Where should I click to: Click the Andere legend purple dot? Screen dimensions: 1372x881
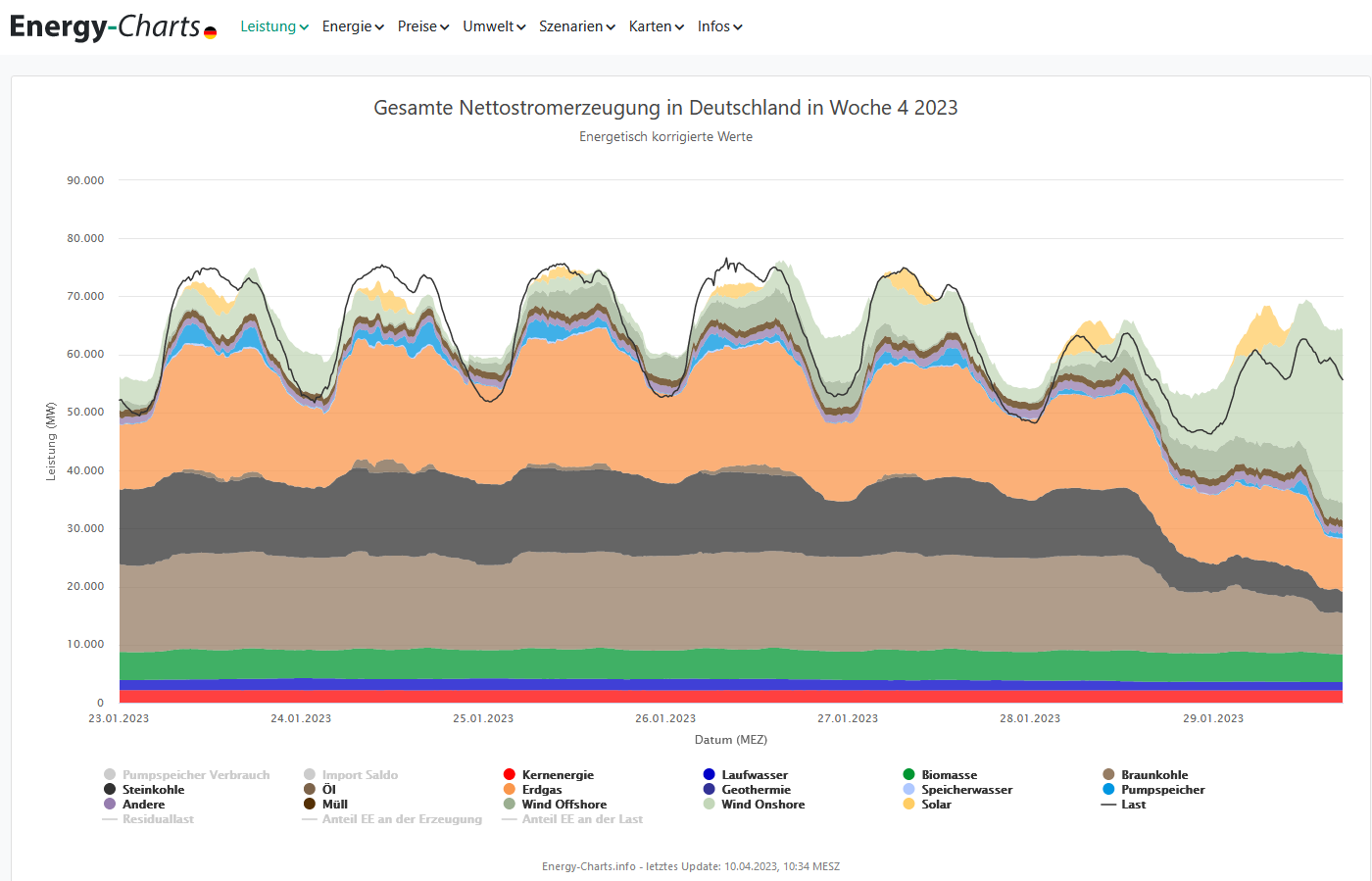[x=110, y=805]
